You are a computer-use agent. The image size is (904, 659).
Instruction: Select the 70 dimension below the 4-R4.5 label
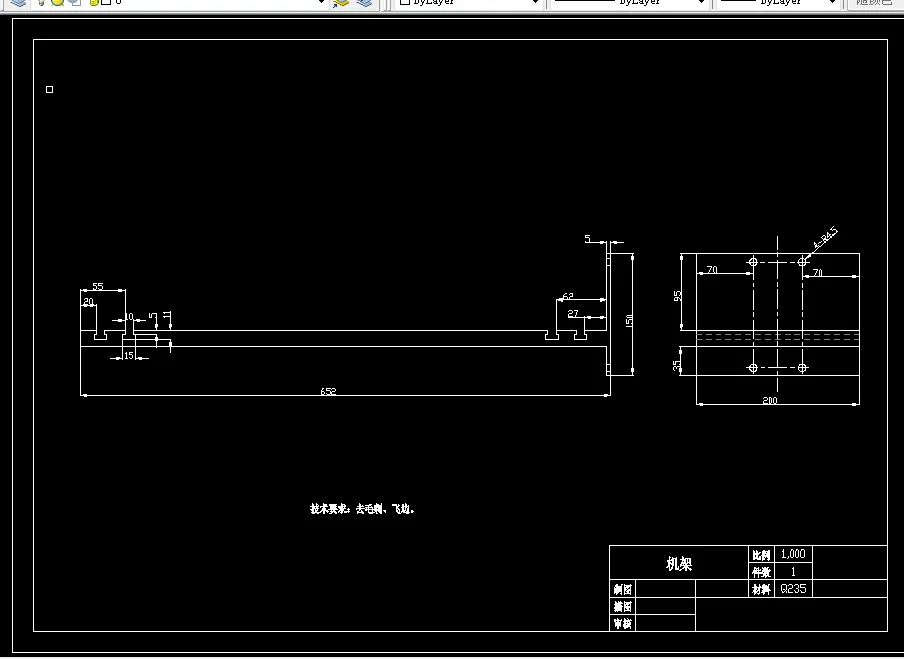click(x=818, y=272)
